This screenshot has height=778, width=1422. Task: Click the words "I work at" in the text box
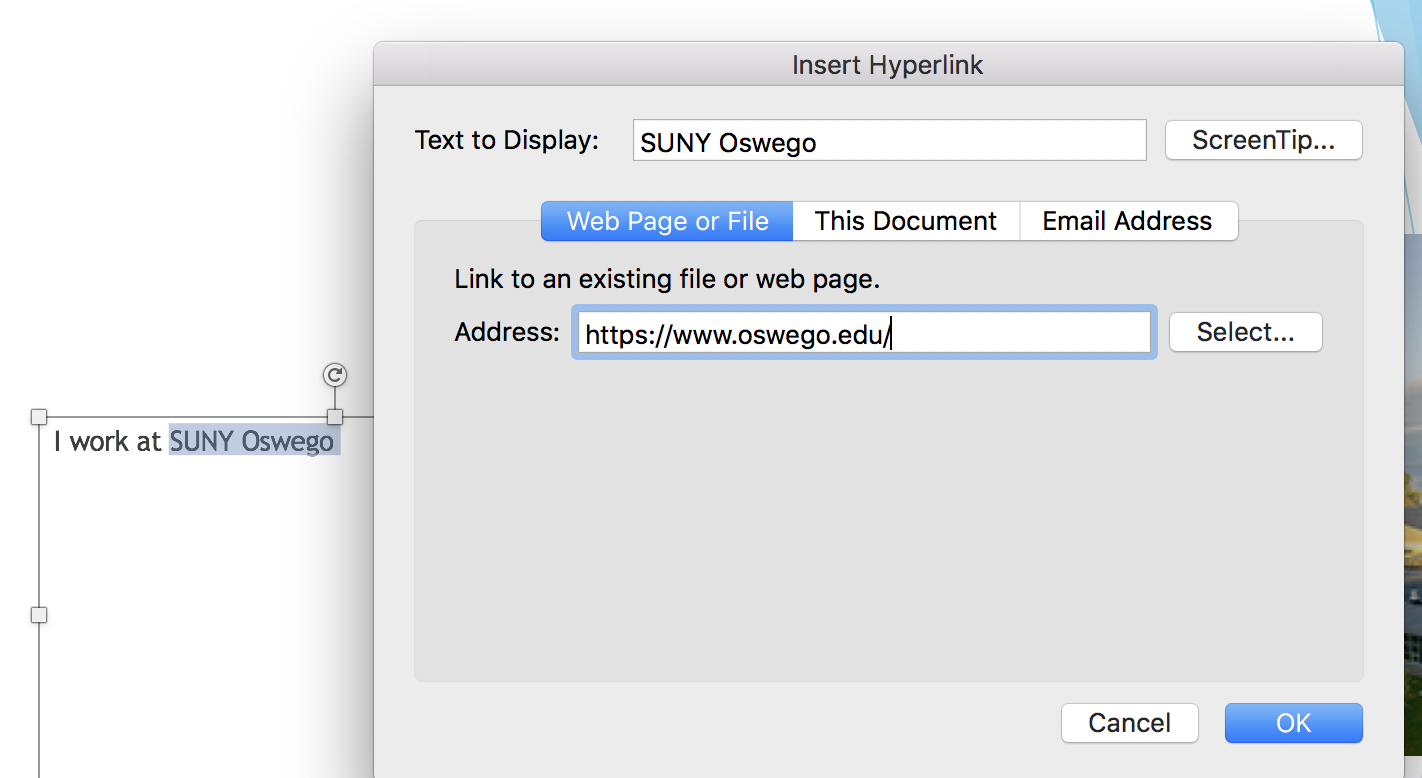point(108,441)
